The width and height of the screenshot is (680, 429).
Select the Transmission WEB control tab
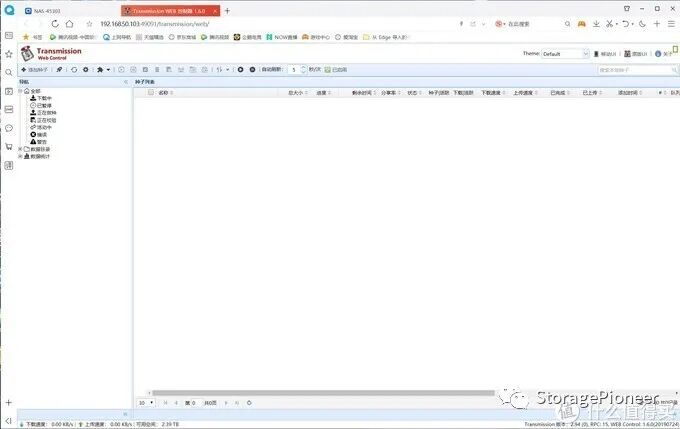[170, 11]
